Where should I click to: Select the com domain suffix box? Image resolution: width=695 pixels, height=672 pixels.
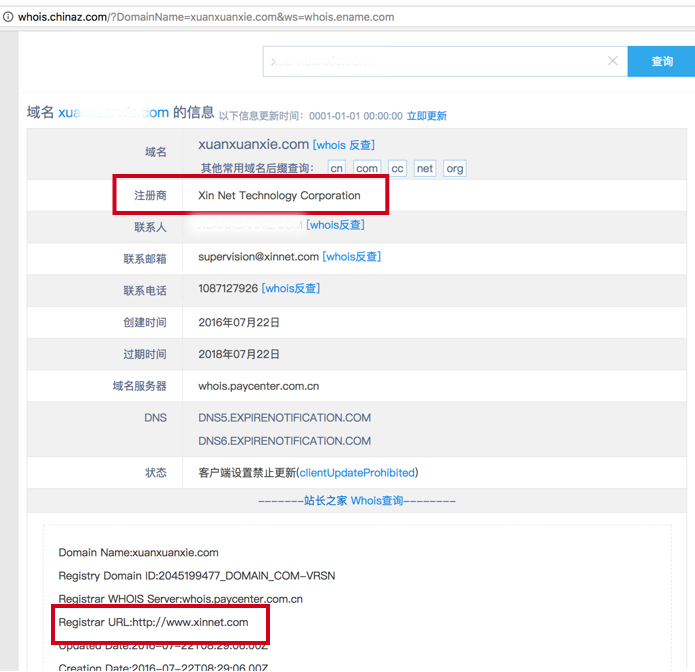(x=367, y=169)
